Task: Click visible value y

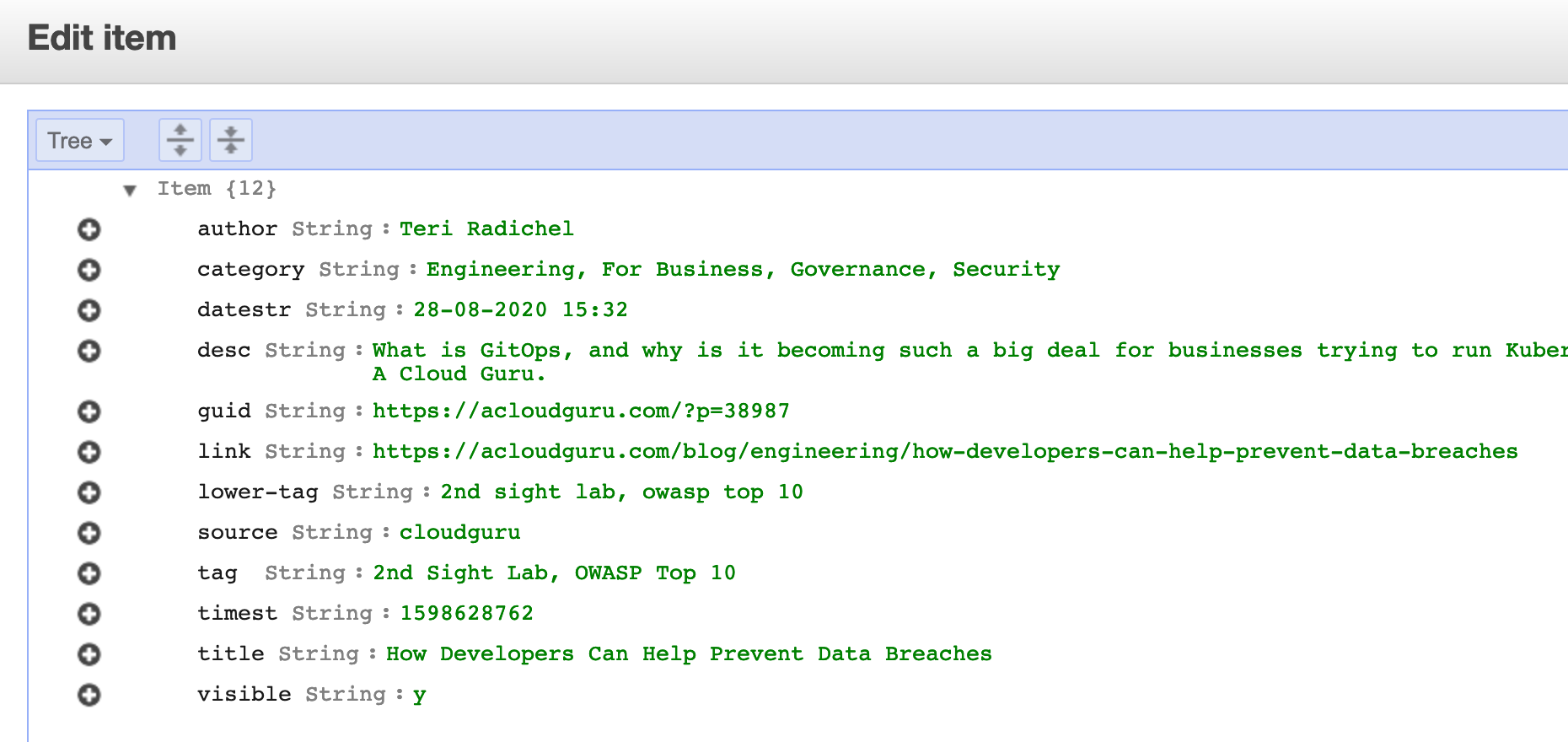Action: coord(419,694)
